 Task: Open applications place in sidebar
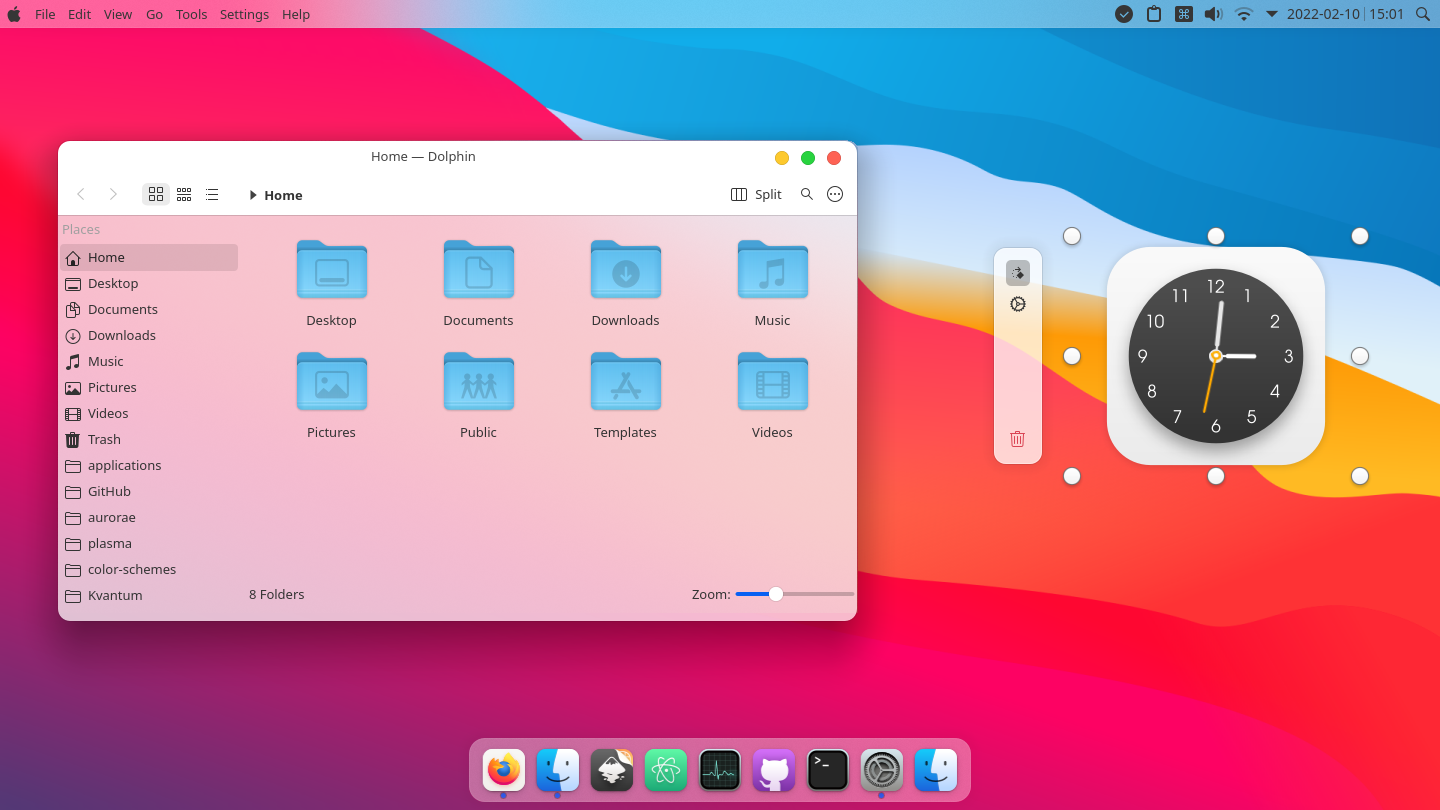149,465
